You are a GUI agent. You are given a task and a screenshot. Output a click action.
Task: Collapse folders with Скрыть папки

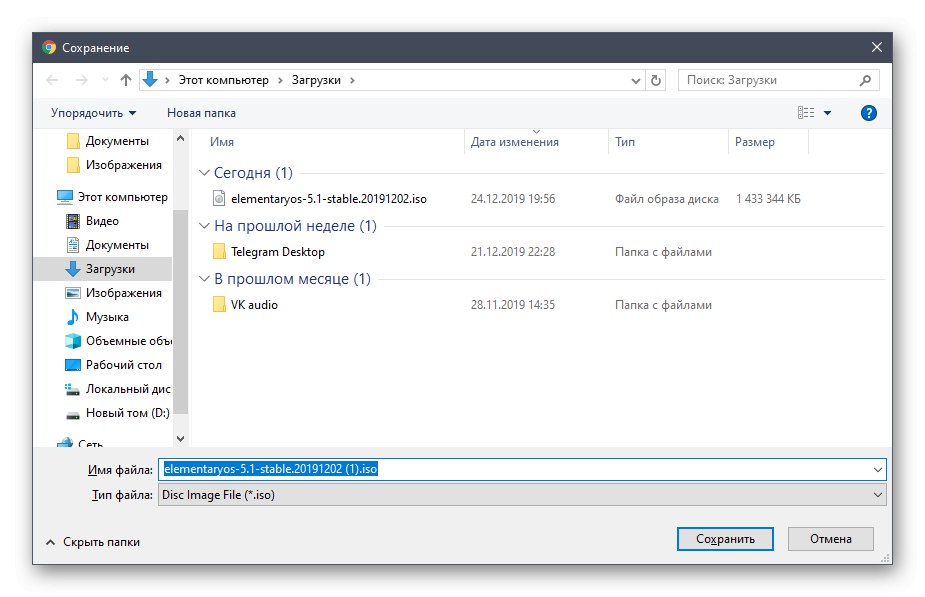(x=93, y=542)
